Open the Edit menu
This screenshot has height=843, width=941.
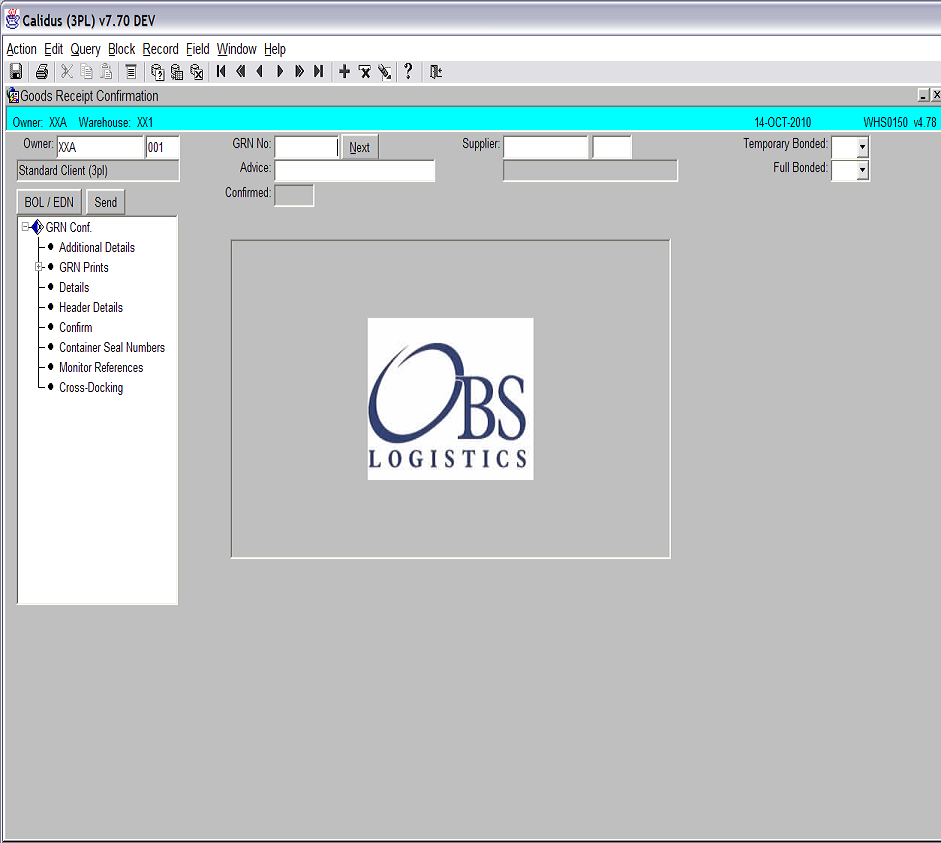click(53, 49)
